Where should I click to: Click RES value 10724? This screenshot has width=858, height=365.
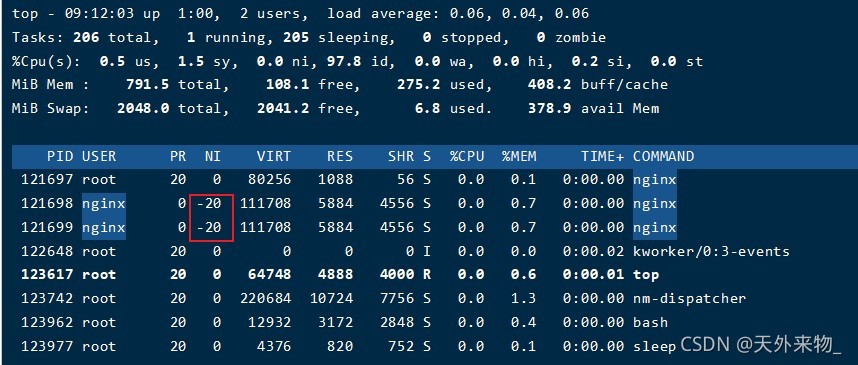coord(331,299)
